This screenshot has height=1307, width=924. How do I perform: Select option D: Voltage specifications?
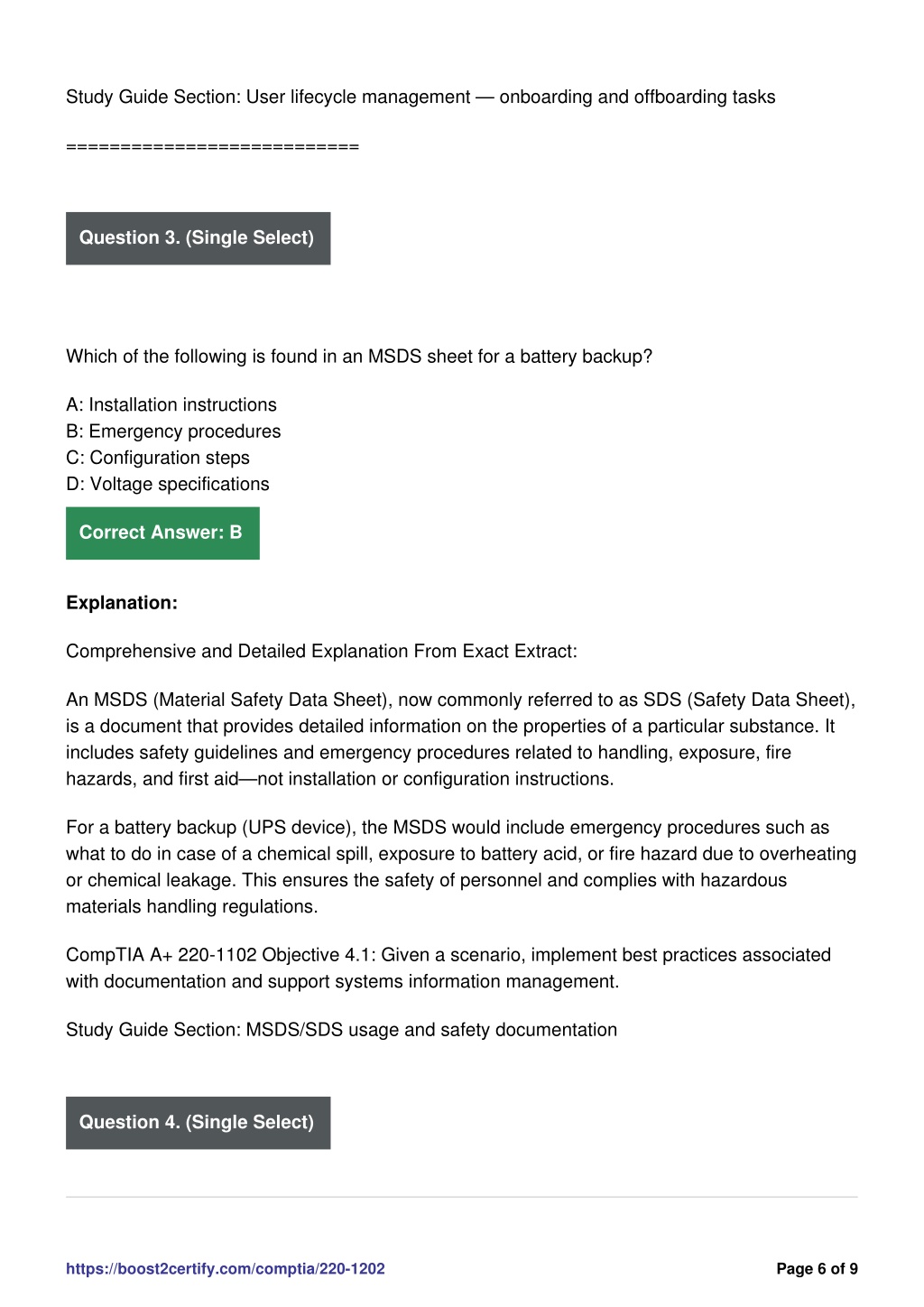[x=168, y=484]
